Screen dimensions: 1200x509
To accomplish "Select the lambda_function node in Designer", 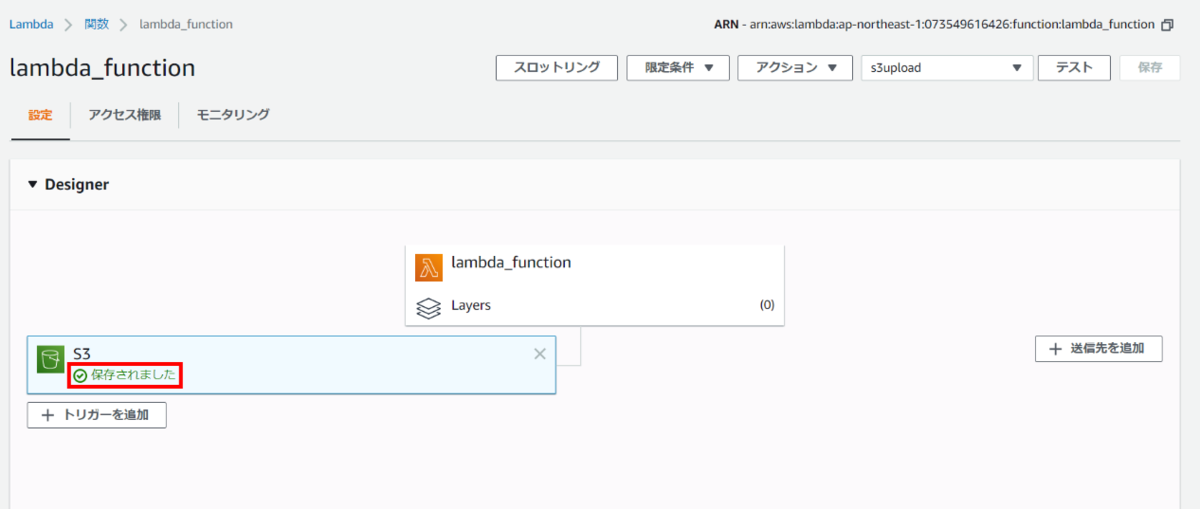I will click(595, 265).
